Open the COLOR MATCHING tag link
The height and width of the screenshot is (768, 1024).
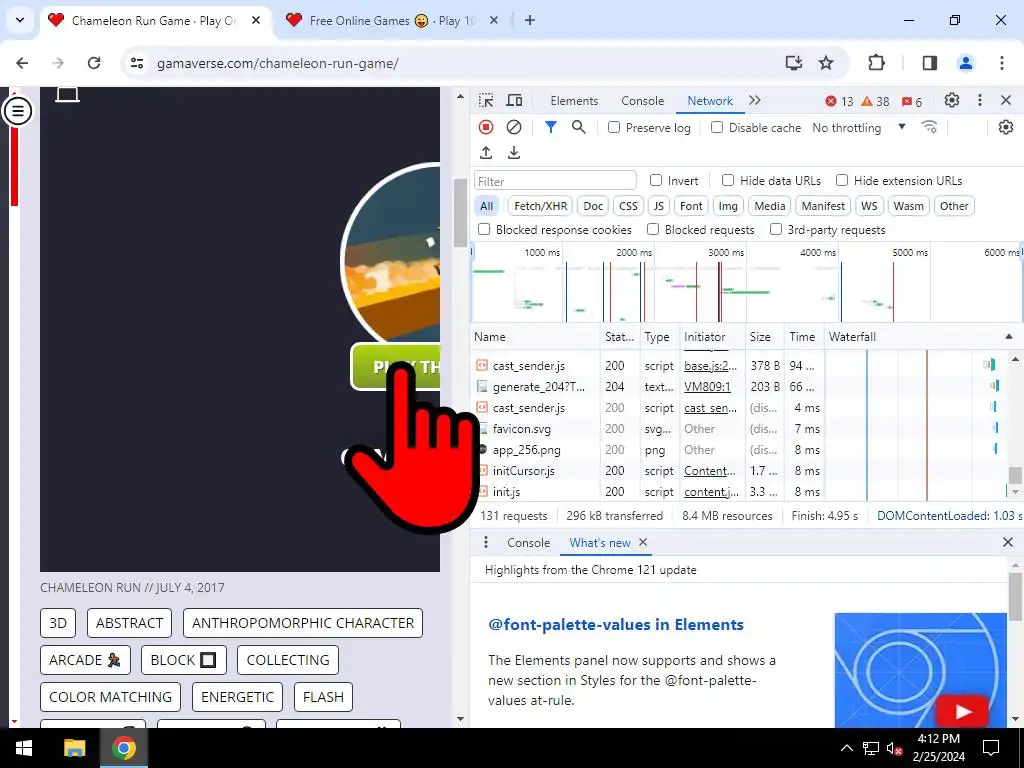coord(110,697)
